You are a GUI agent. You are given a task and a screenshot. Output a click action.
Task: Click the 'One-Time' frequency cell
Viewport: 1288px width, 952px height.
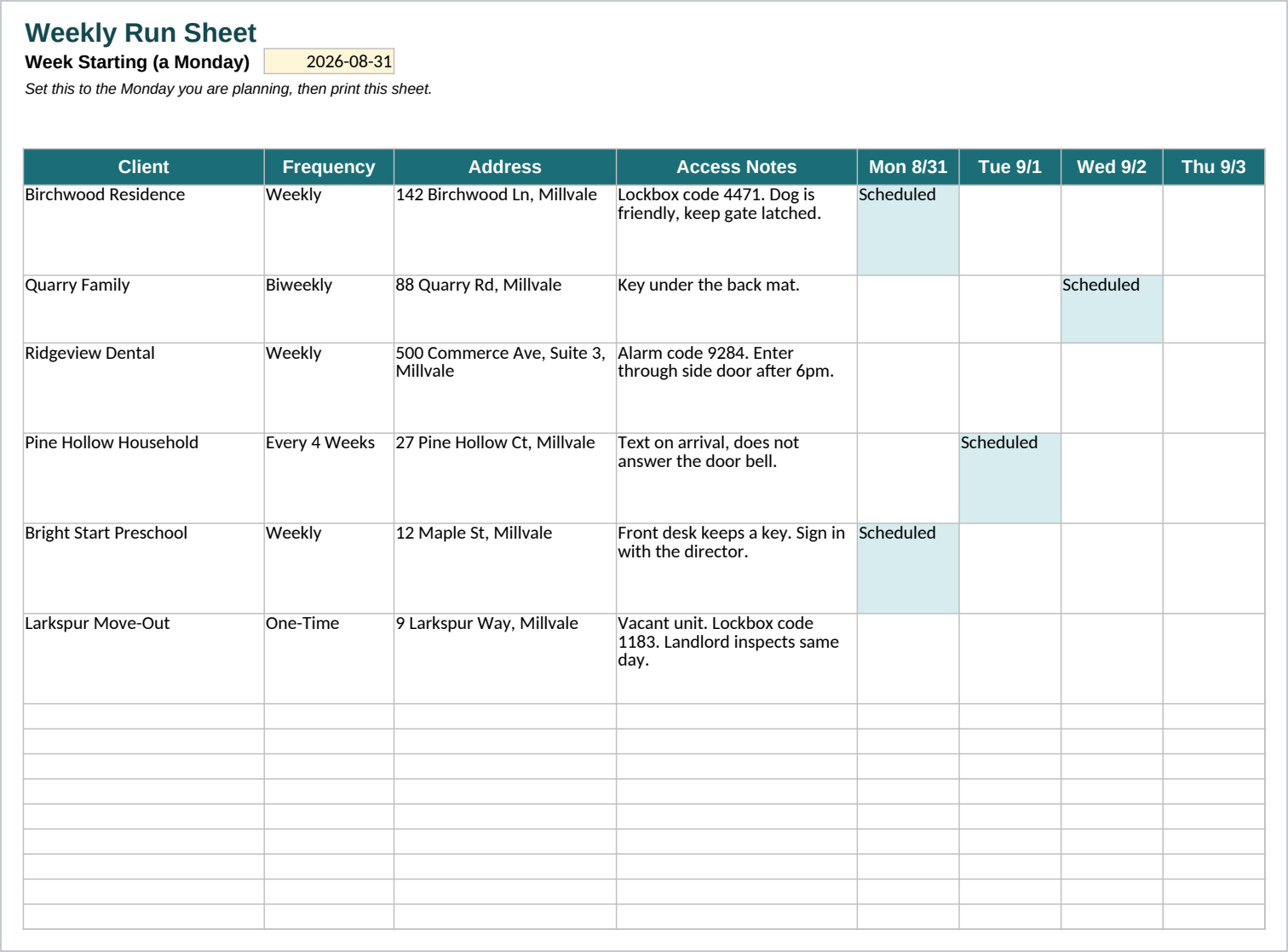(329, 659)
